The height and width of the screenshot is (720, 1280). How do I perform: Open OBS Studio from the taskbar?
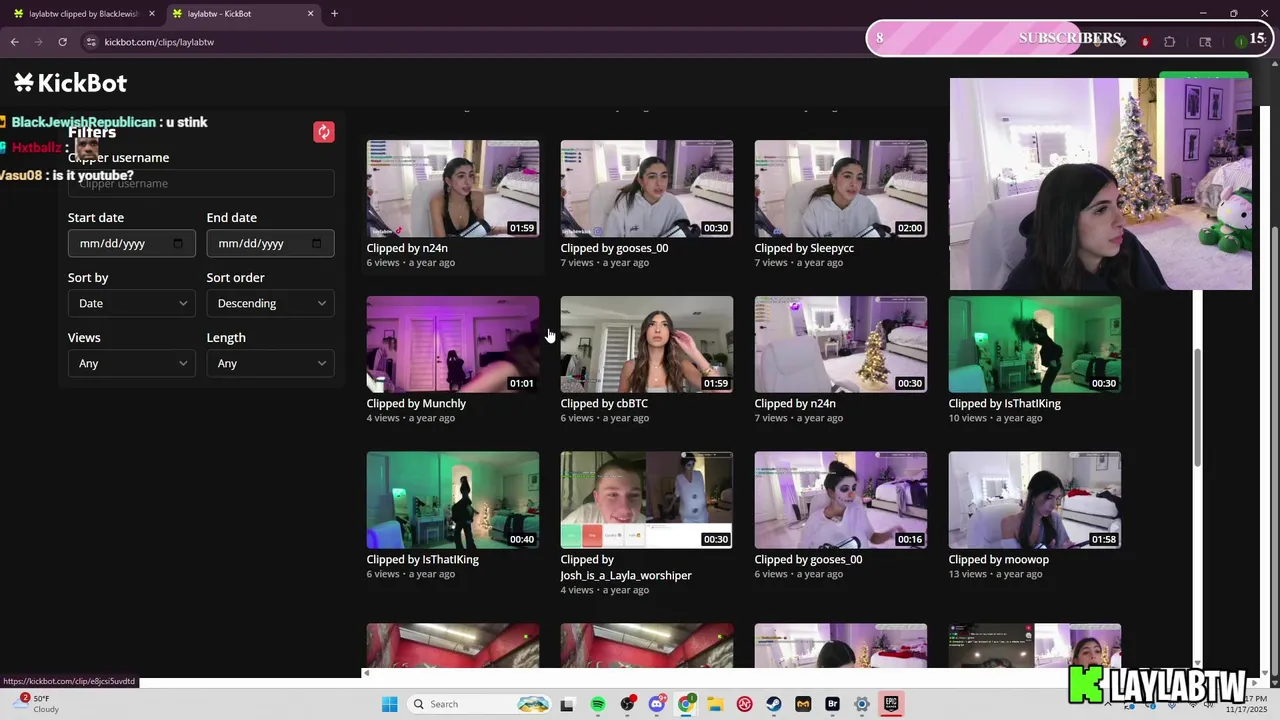(627, 704)
